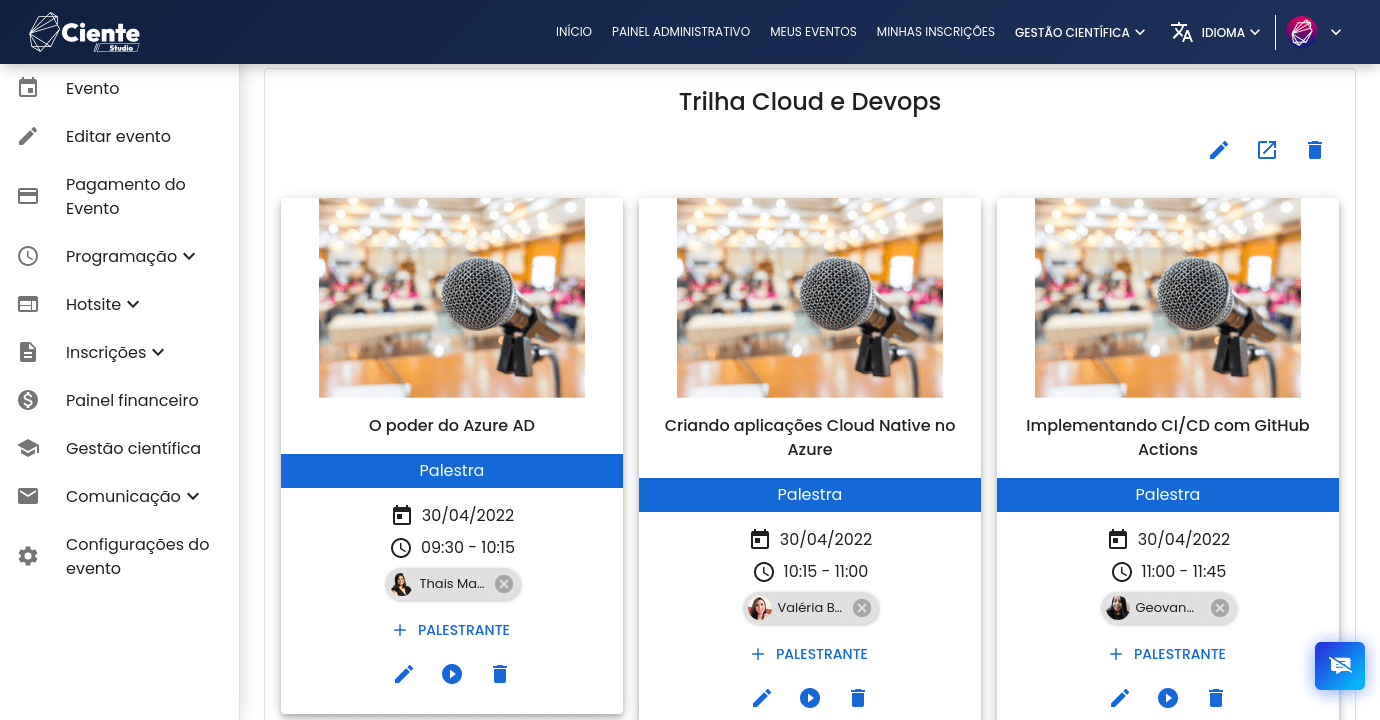Remove the Geovan... speaker chip
Viewport: 1380px width, 720px height.
click(1219, 608)
